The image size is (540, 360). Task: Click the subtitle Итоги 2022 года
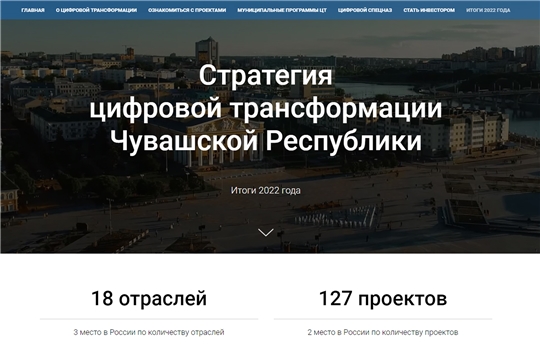[x=266, y=191]
